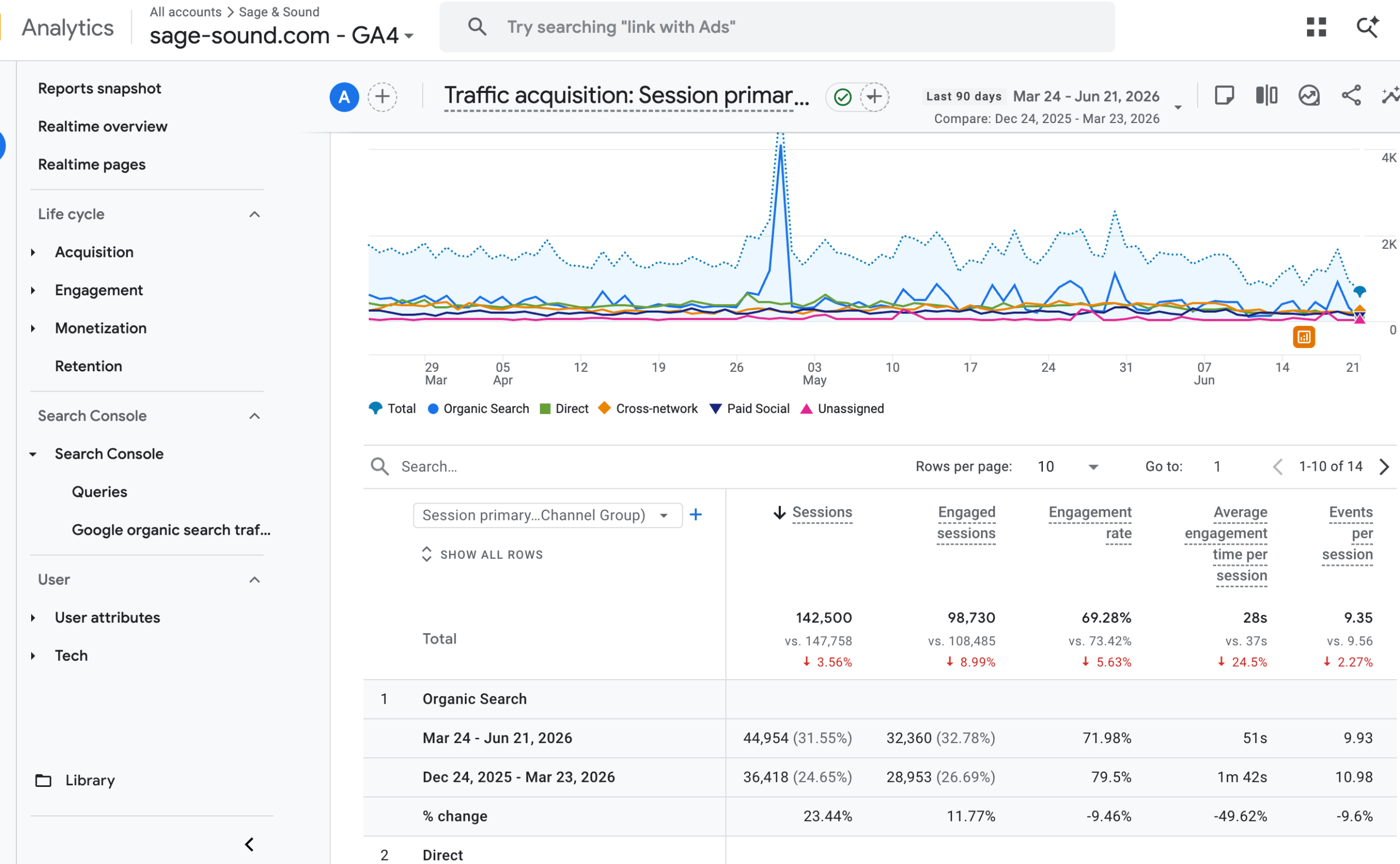The image size is (1400, 864).
Task: Toggle Unassigned series in legend
Action: pos(842,408)
